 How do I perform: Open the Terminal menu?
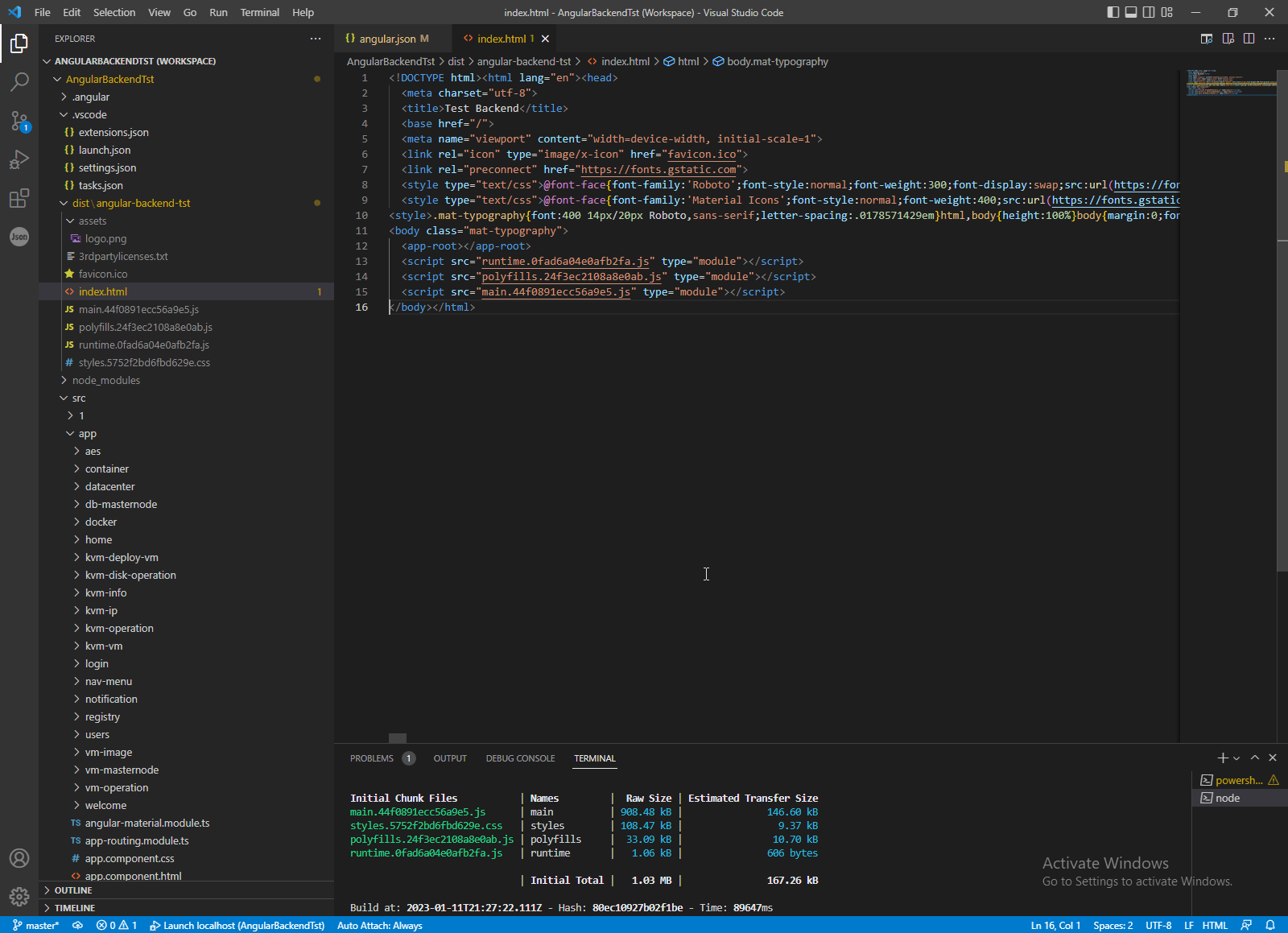[259, 12]
